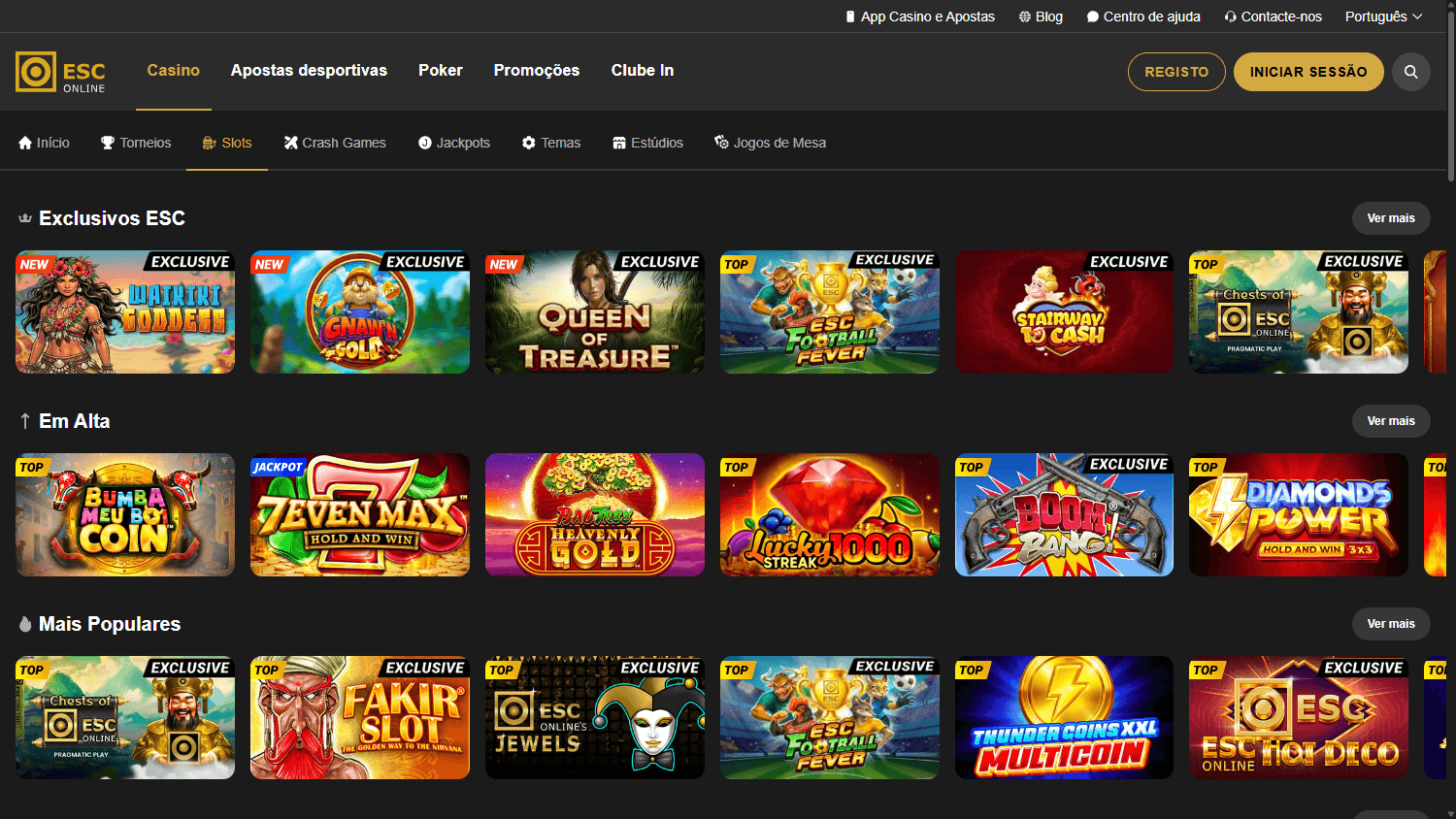Open the Waikiki Goddess game

click(x=125, y=312)
